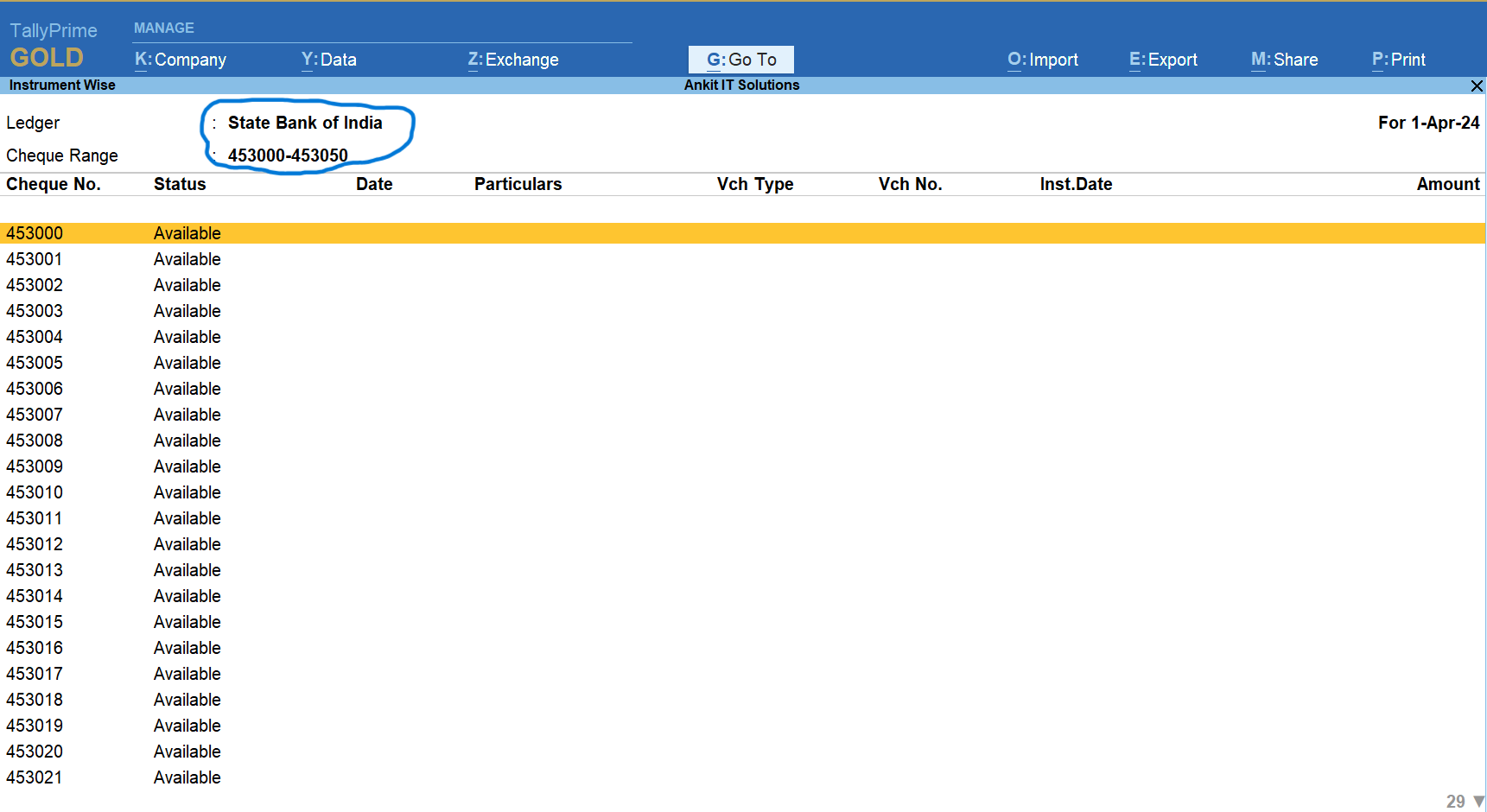Select cheque number 453010
The image size is (1487, 812).
click(35, 492)
